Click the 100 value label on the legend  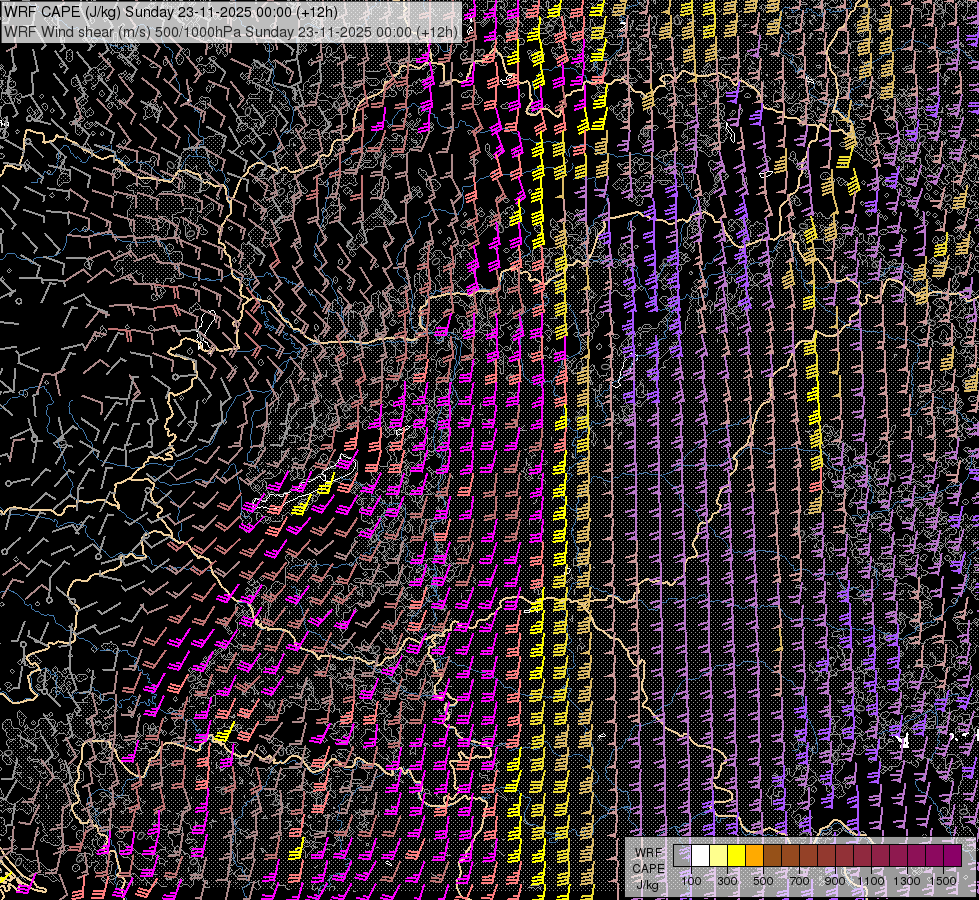pyautogui.click(x=691, y=881)
